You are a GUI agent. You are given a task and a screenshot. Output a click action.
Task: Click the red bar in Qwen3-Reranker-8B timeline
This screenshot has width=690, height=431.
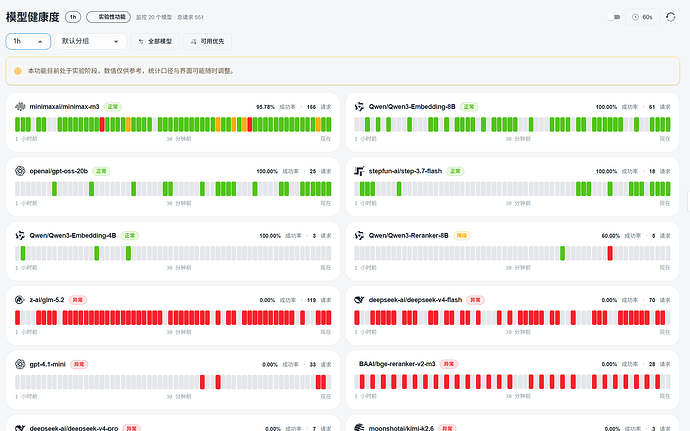coord(610,253)
